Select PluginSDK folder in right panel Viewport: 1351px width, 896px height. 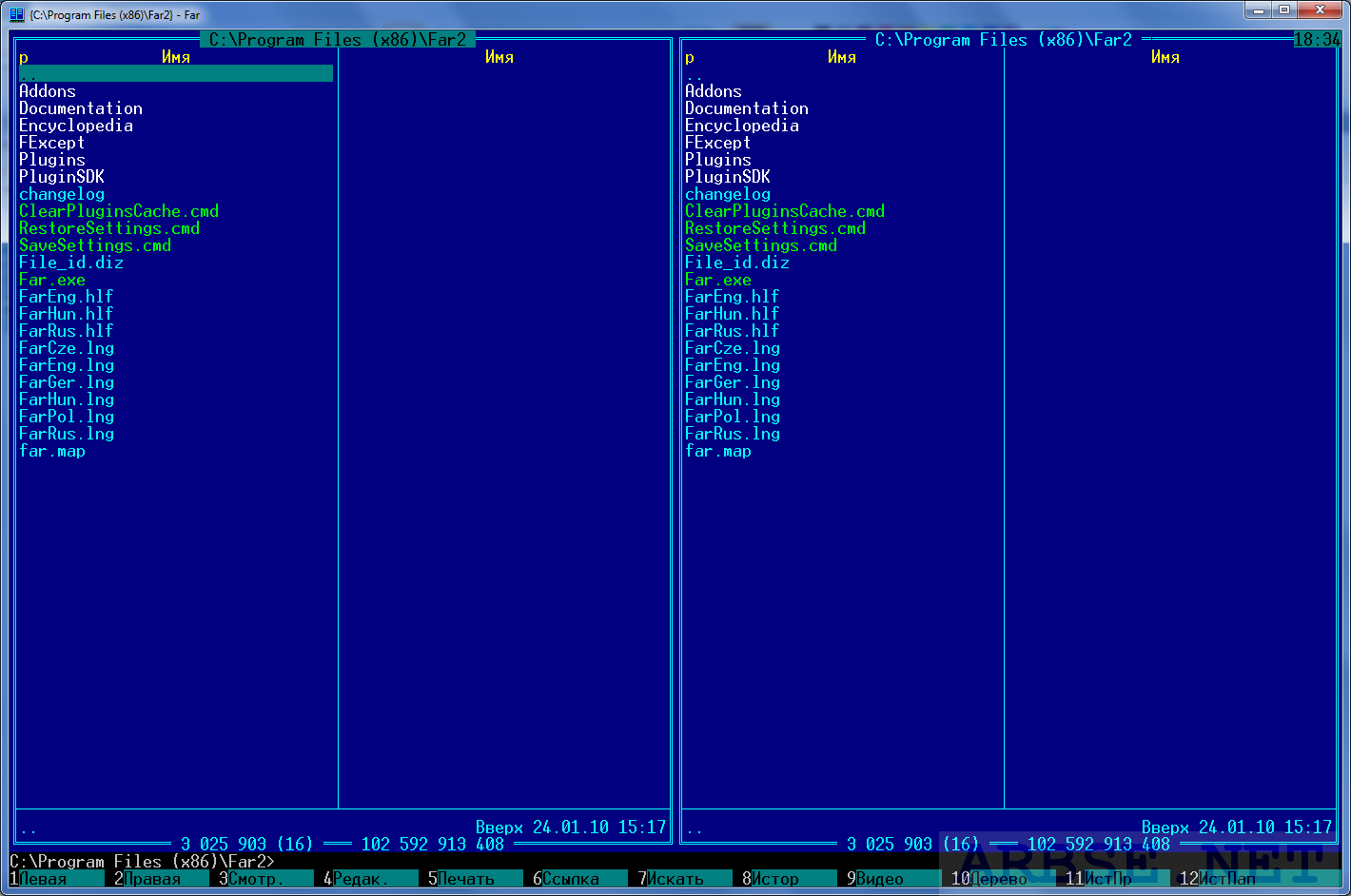click(x=728, y=177)
